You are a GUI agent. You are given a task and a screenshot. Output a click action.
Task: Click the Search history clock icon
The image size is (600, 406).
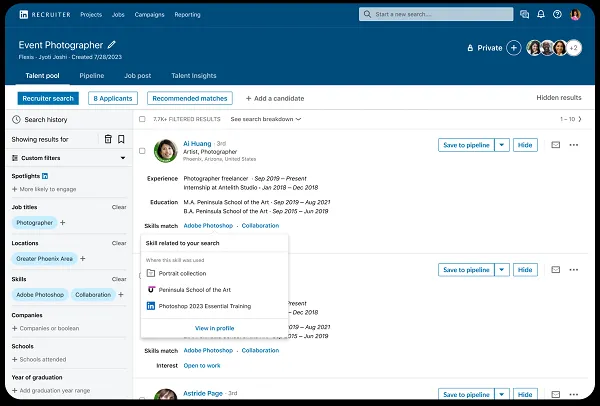16,120
